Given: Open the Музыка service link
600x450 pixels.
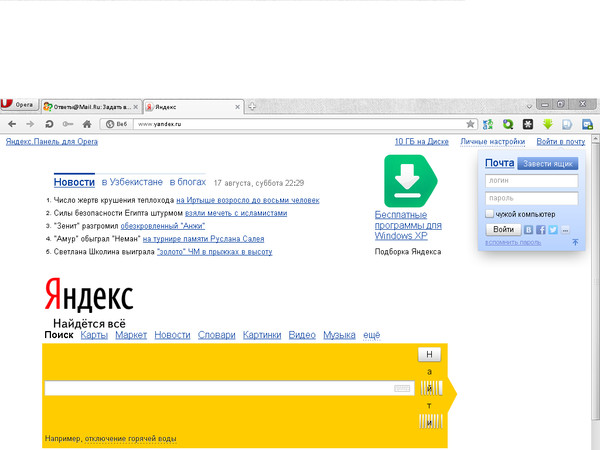Looking at the screenshot, I should [x=339, y=335].
